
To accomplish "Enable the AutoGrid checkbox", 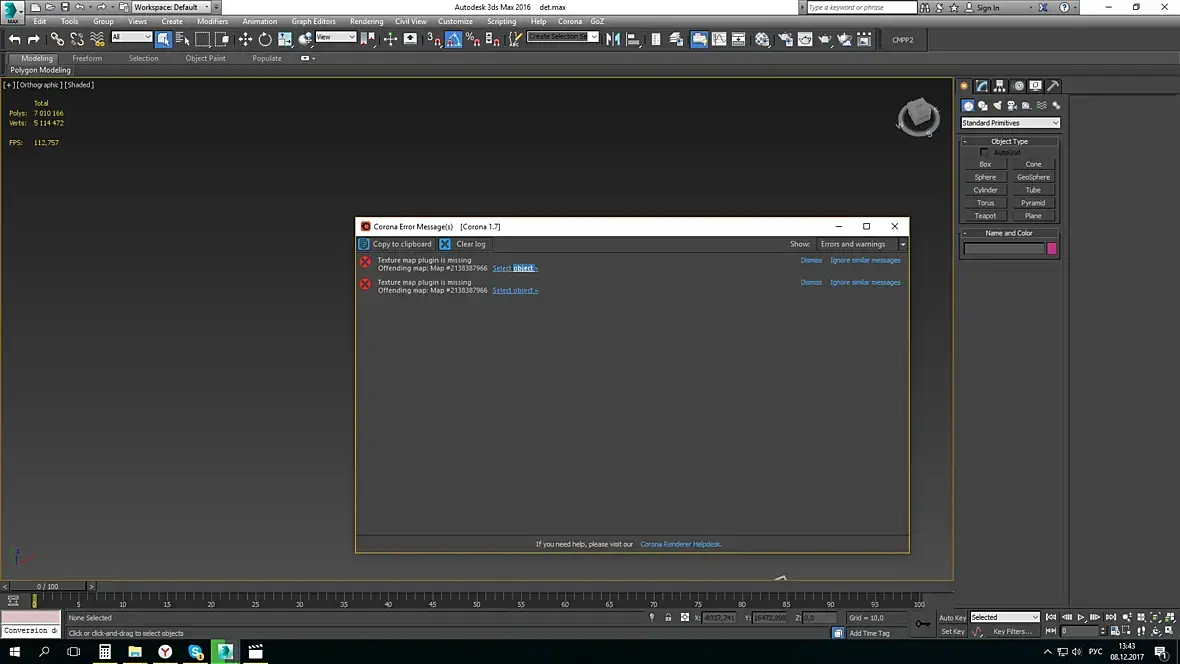I will (x=984, y=152).
